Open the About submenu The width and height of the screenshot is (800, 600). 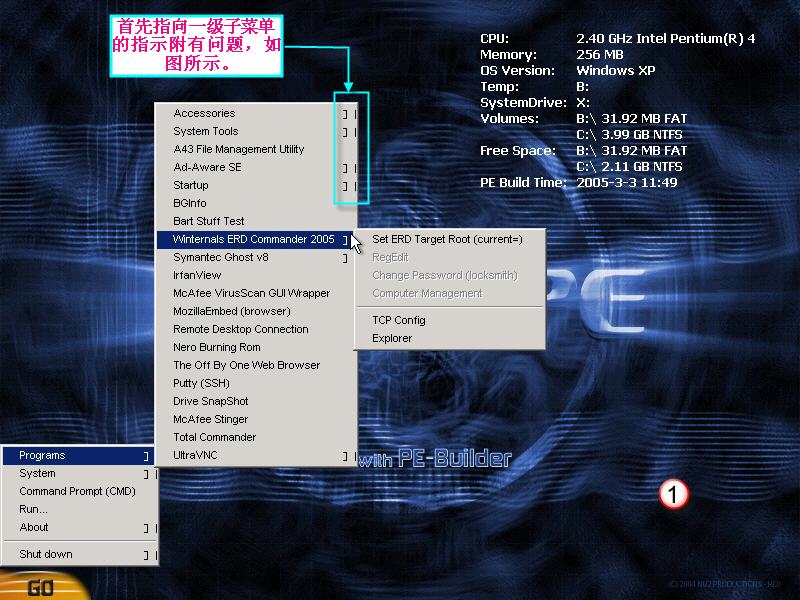78,527
